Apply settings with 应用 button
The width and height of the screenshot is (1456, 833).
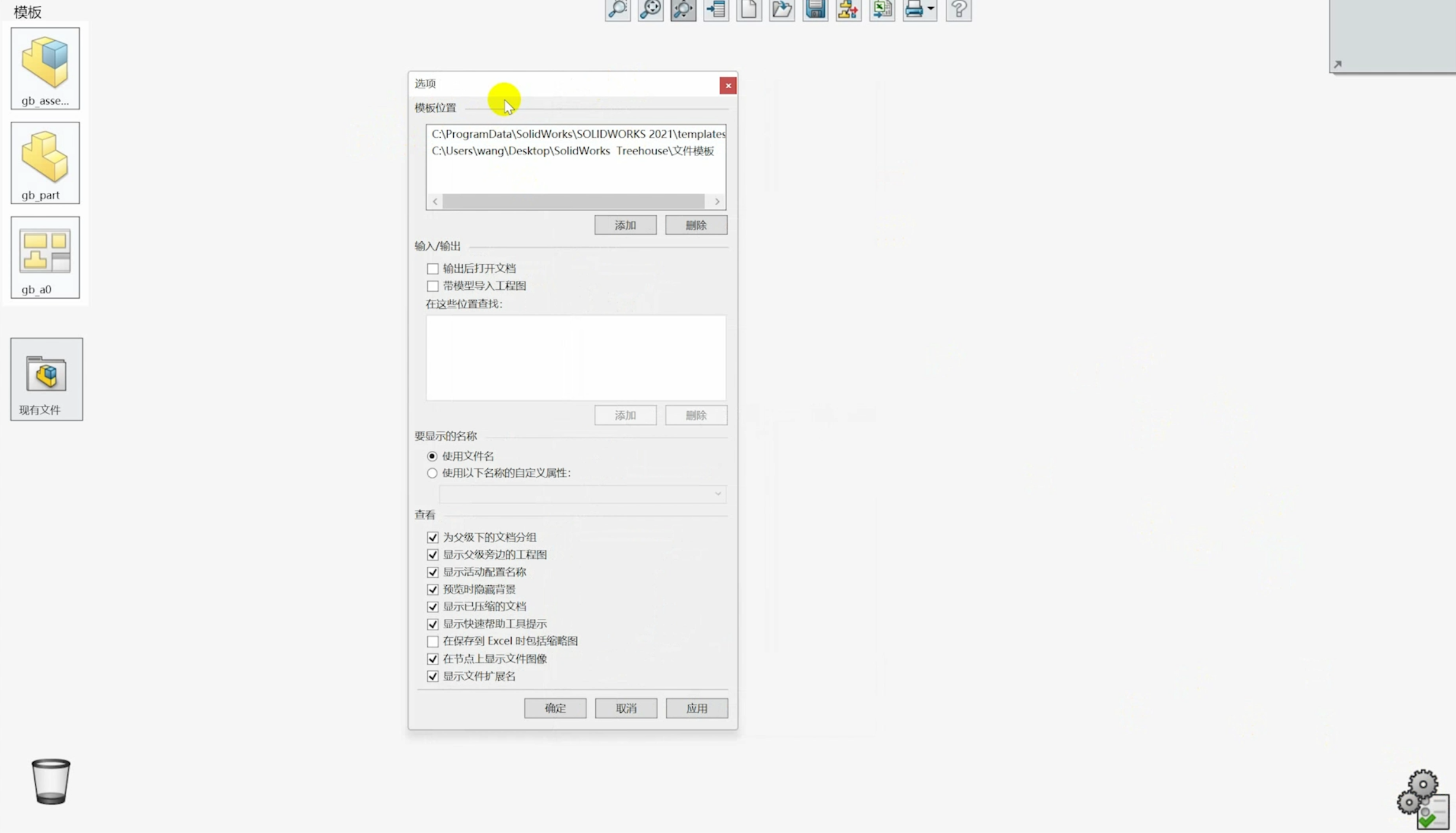click(696, 708)
